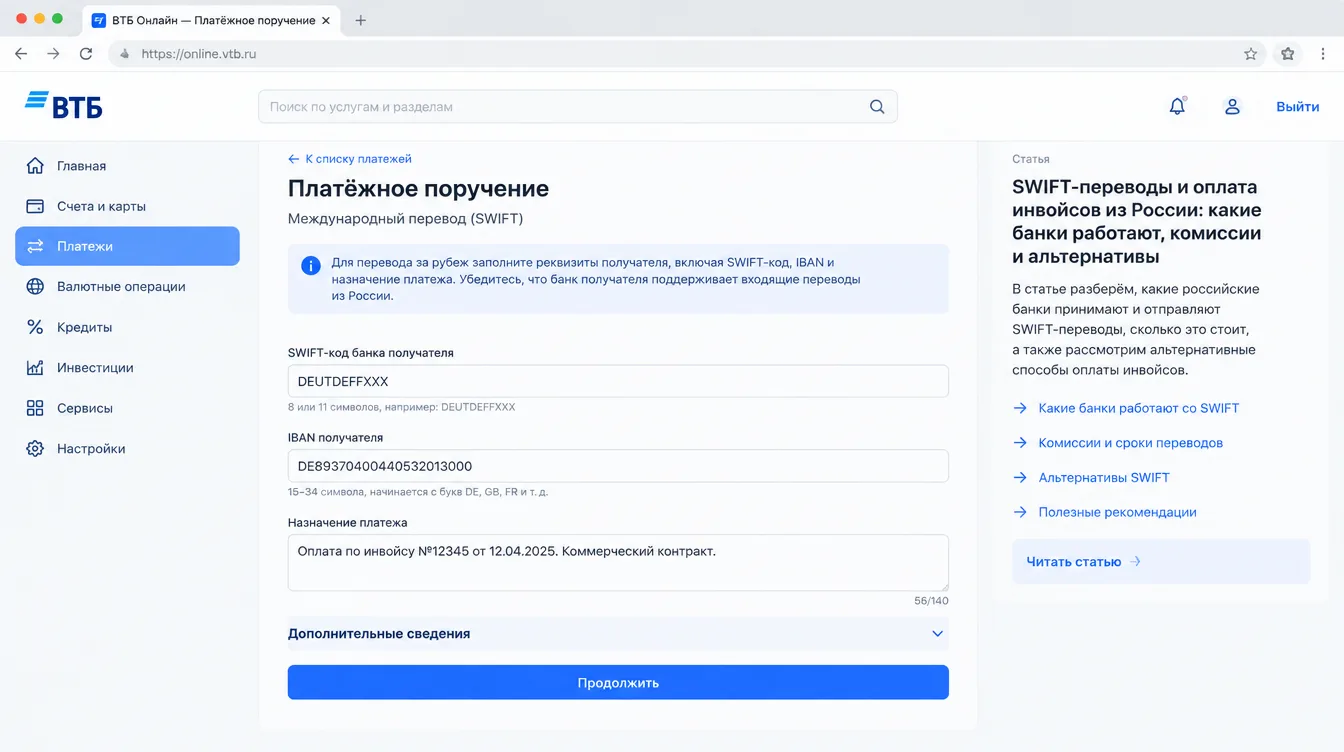Click the Настройки gear icon
The height and width of the screenshot is (752, 1344).
pos(35,449)
